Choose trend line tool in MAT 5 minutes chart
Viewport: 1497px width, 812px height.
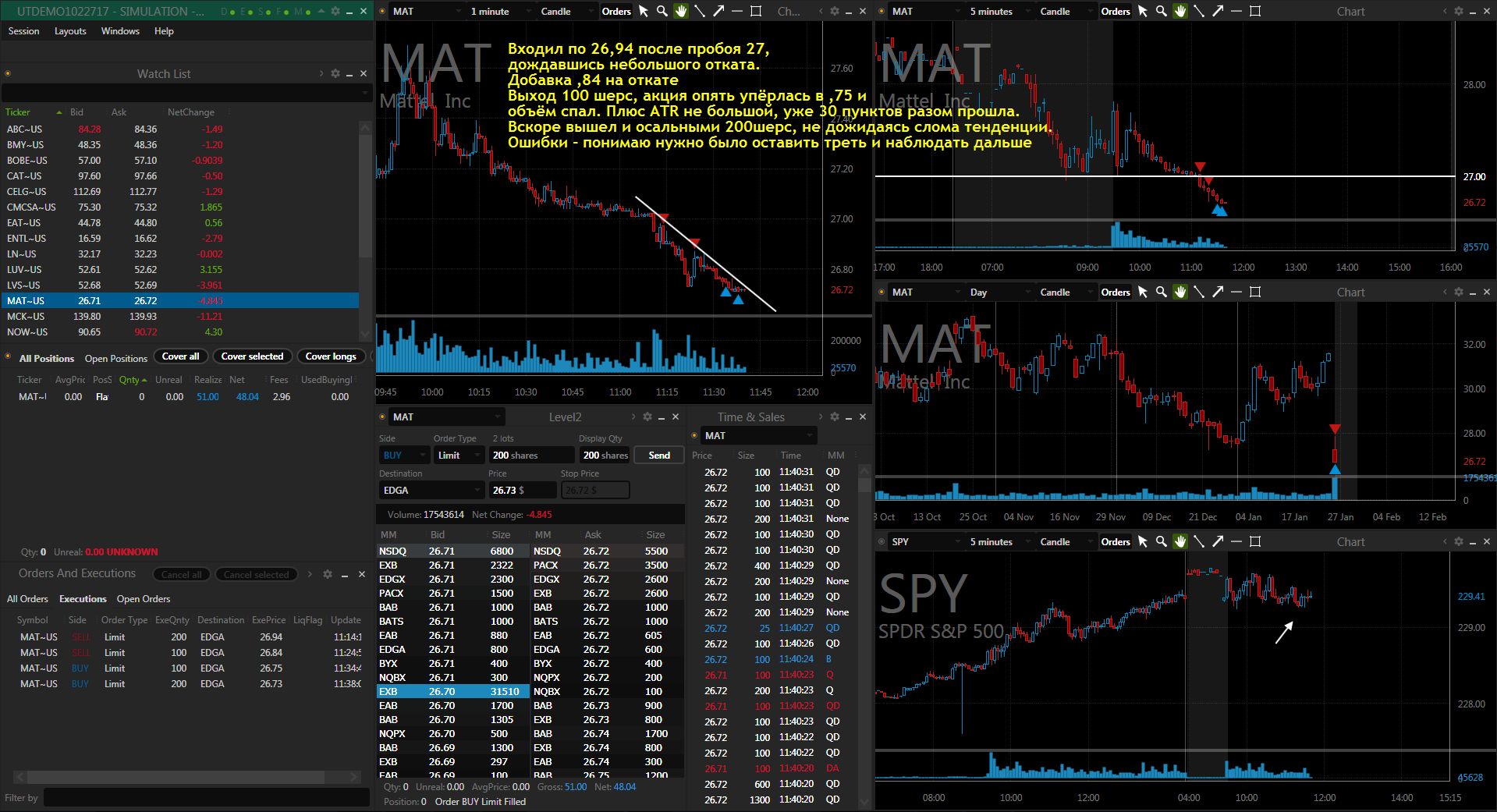pyautogui.click(x=1199, y=11)
